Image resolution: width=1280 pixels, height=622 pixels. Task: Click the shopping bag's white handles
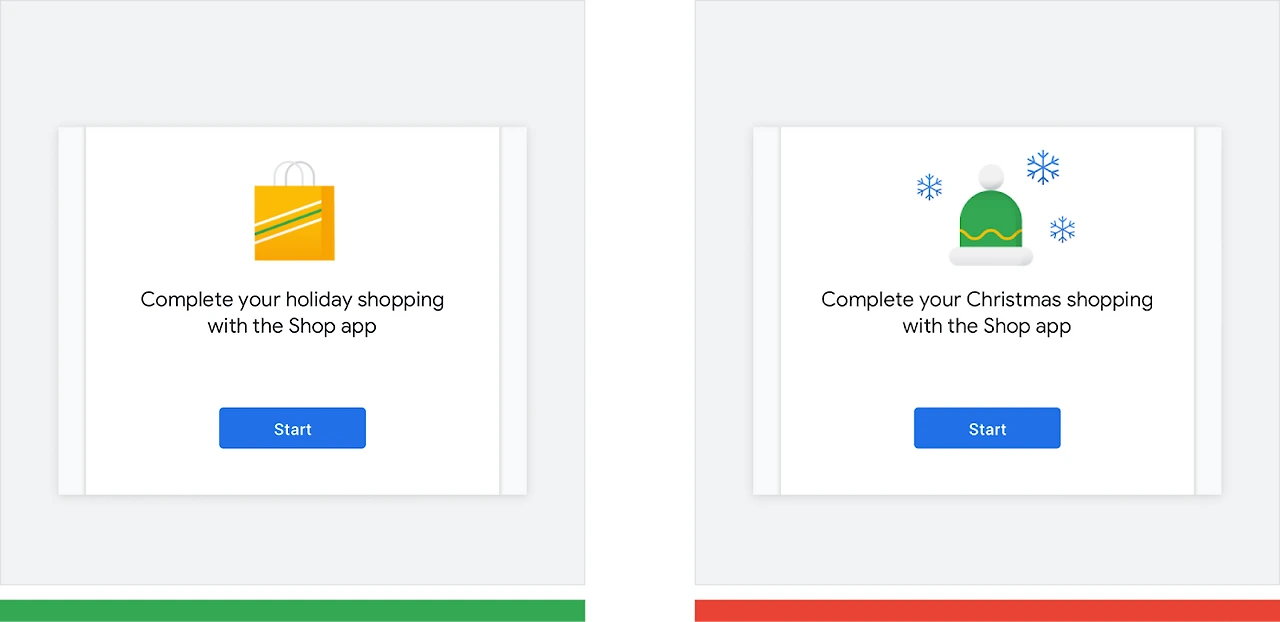pyautogui.click(x=295, y=174)
